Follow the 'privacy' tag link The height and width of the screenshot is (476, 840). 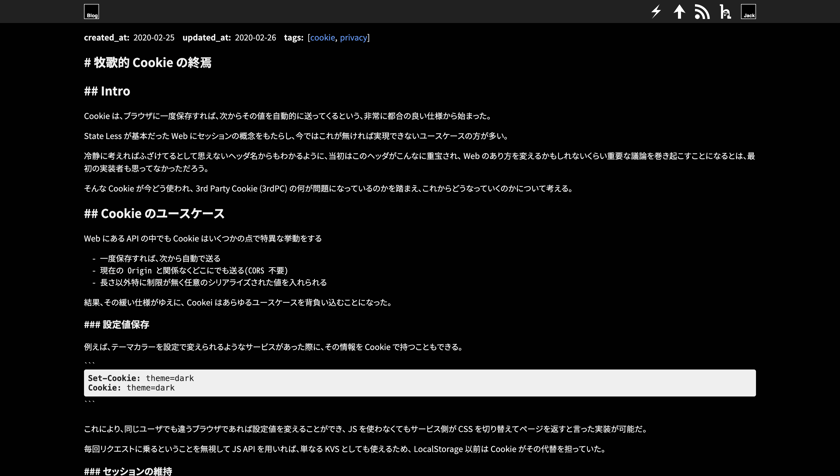tap(354, 37)
